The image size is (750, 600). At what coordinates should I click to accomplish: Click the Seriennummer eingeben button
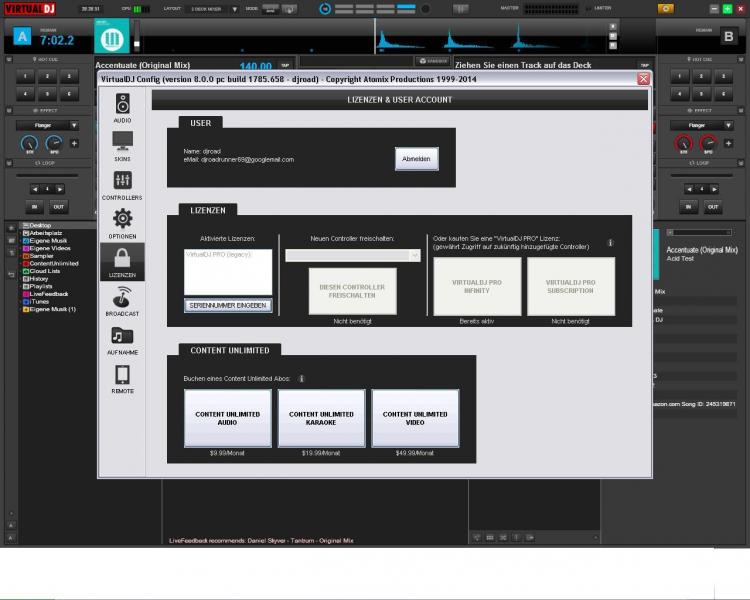[228, 305]
